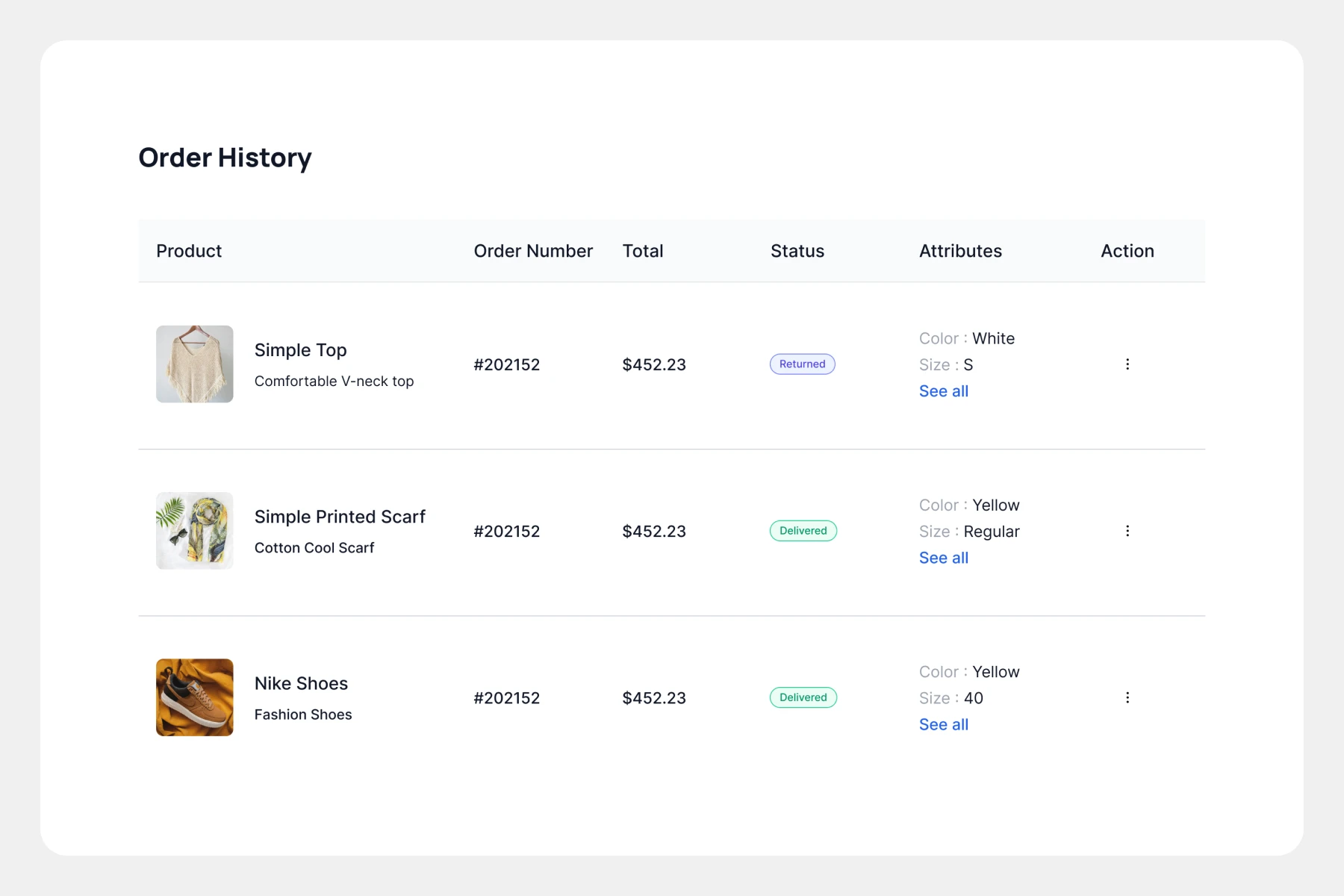Open the action menu for Simple Top
This screenshot has width=1344, height=896.
(x=1127, y=364)
